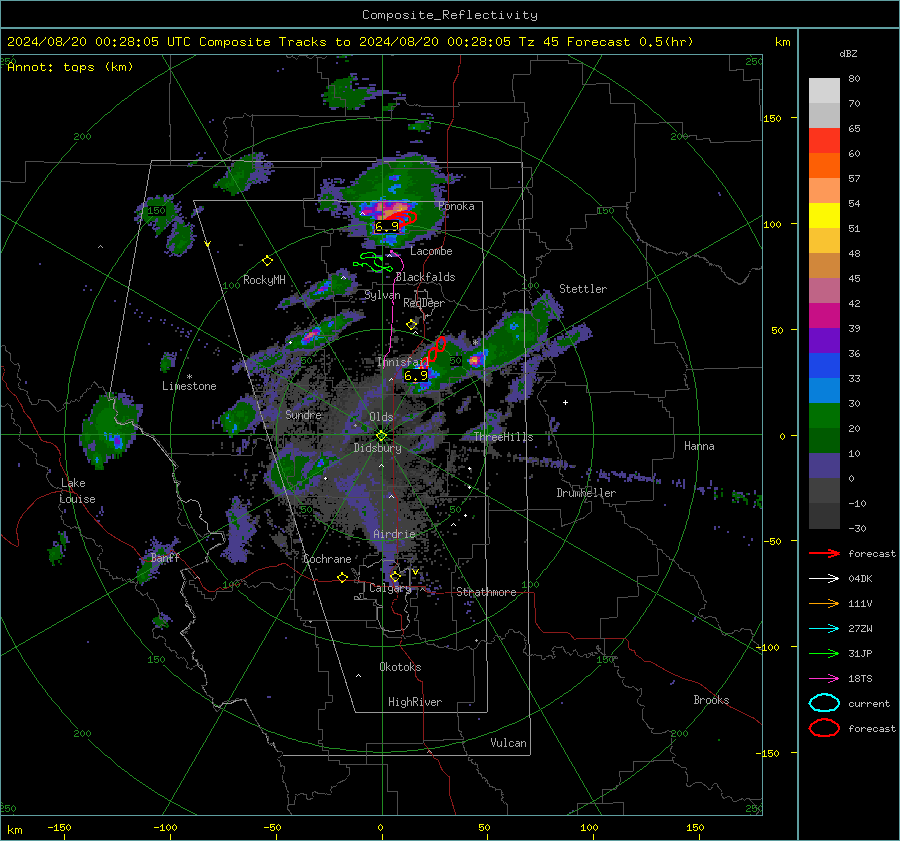Click the red forecast arrow in legend
The image size is (900, 841).
point(824,553)
